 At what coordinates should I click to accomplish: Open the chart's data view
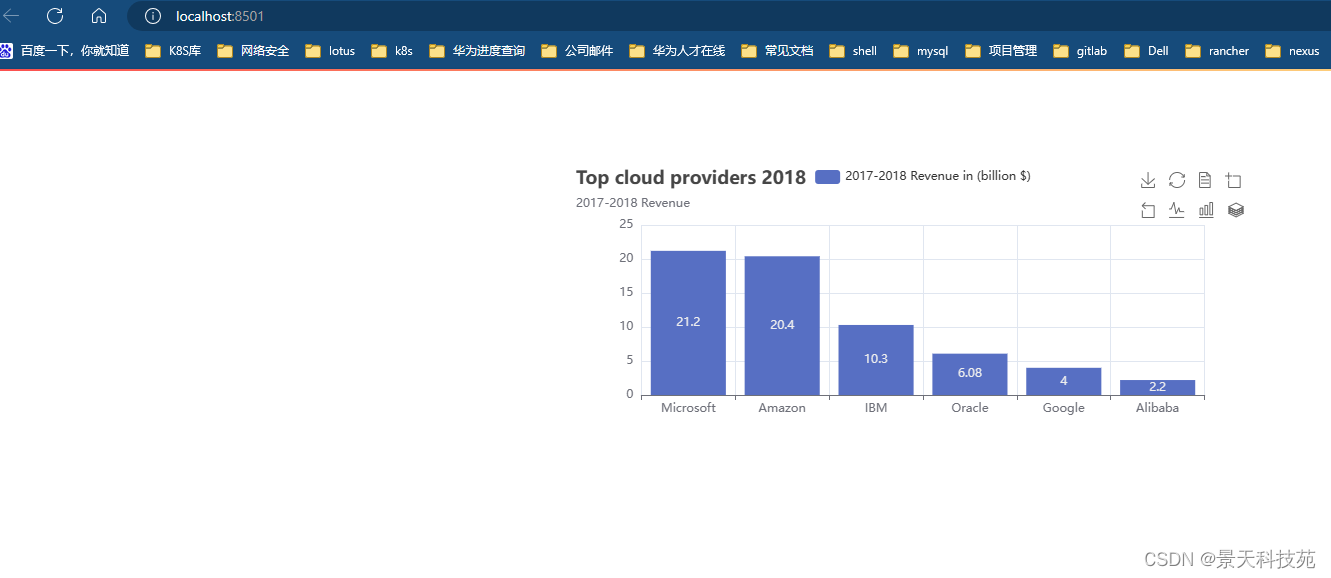tap(1205, 180)
